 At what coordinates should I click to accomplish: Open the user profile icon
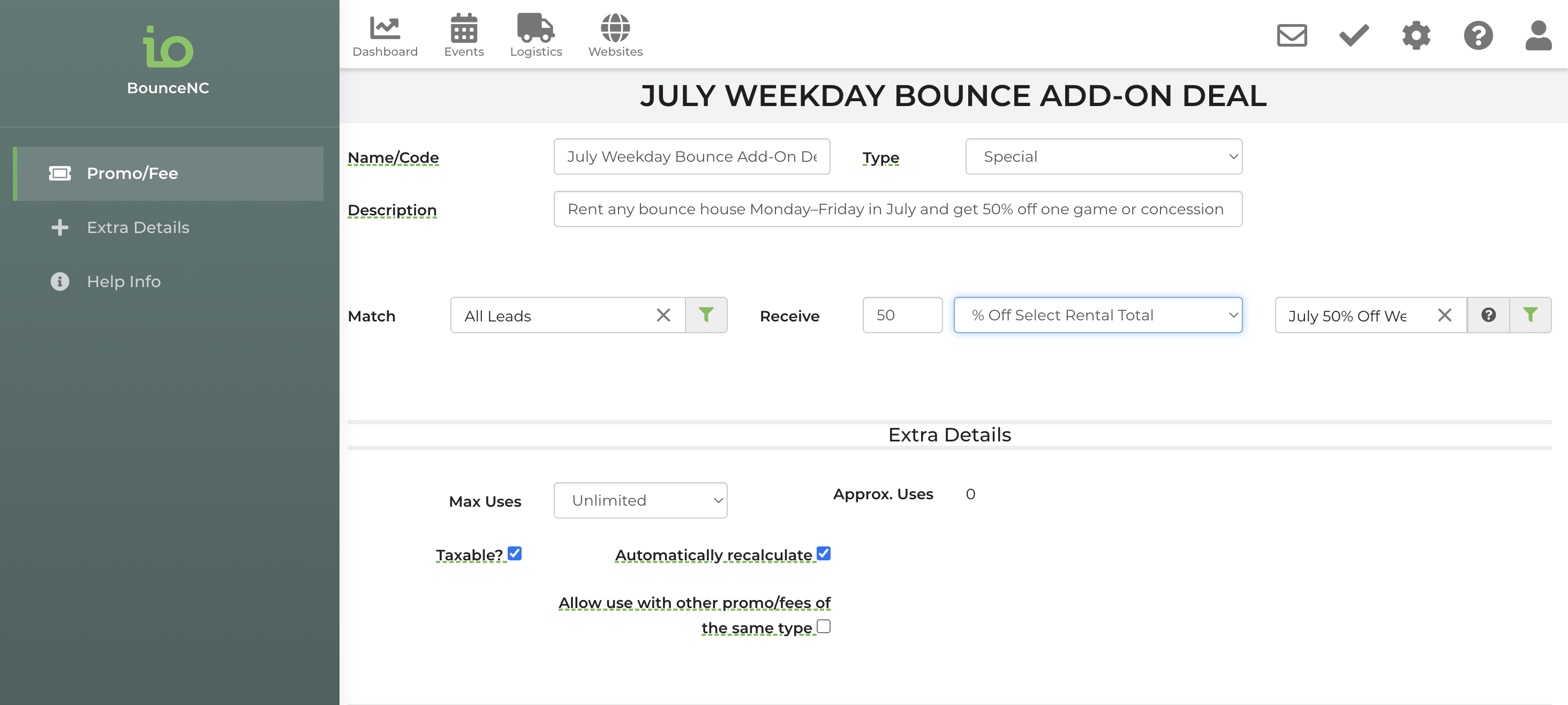tap(1538, 35)
